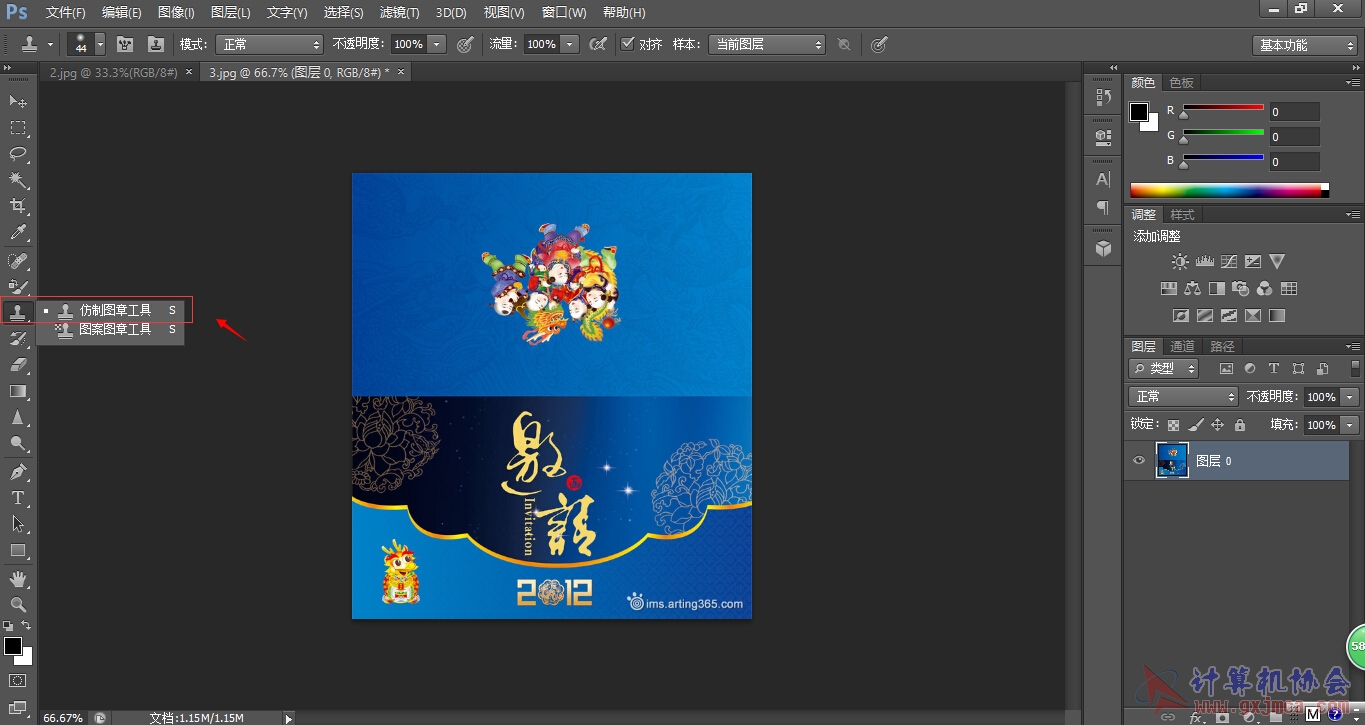Image resolution: width=1365 pixels, height=725 pixels.
Task: Toggle the 对齐 (Aligned) checkbox
Action: [628, 44]
